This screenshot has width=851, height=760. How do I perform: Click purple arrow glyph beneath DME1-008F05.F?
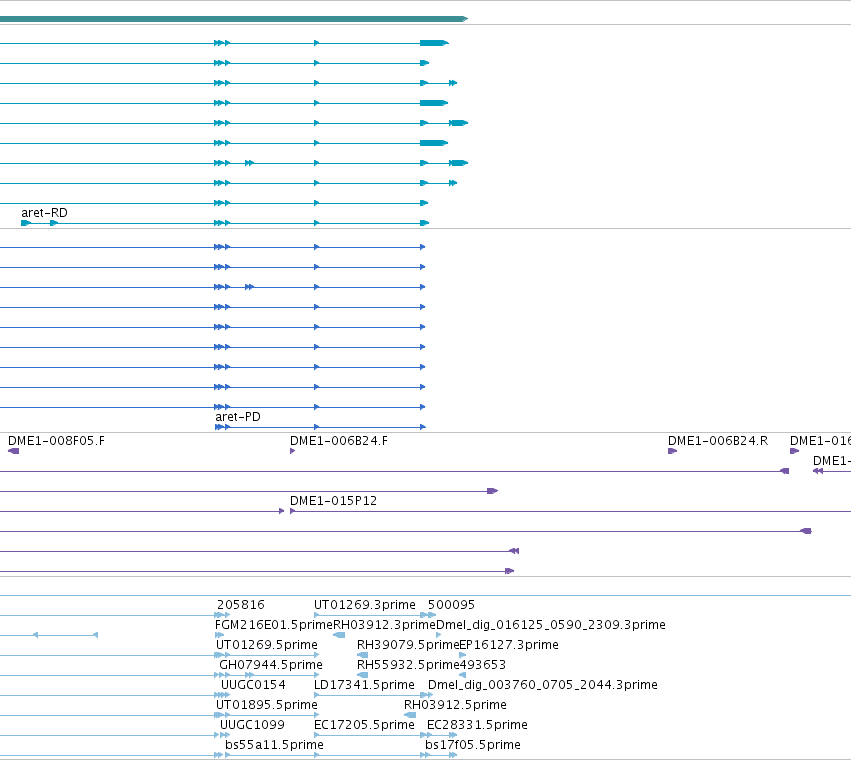pyautogui.click(x=14, y=451)
